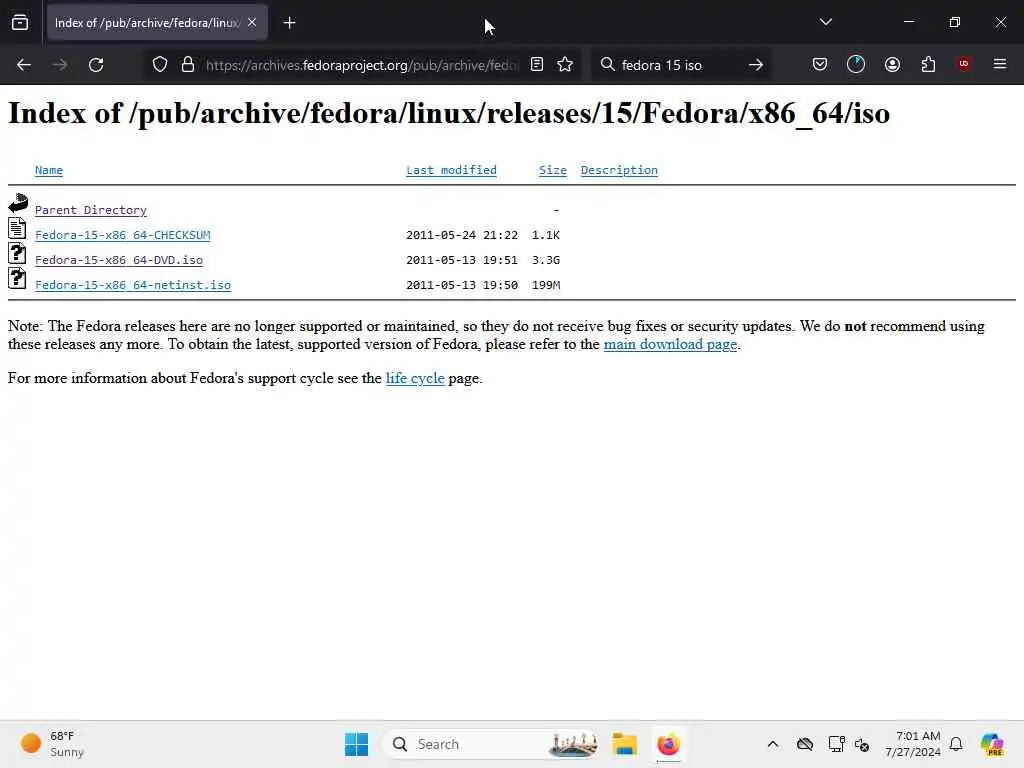The image size is (1024, 768).
Task: View site security padlock info
Action: click(188, 65)
